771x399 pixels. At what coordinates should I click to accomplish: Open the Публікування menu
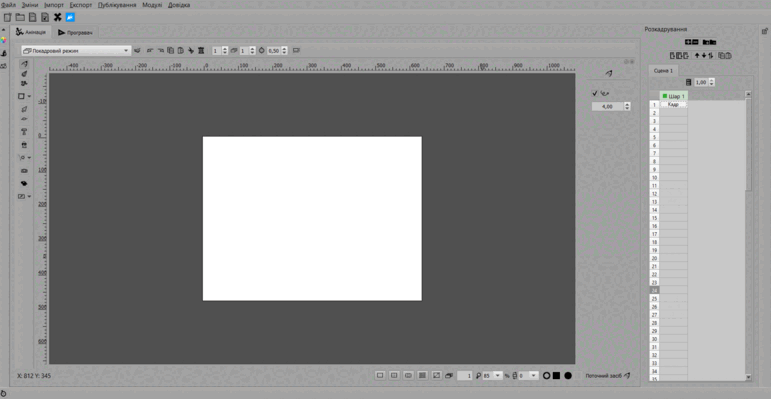pos(117,5)
